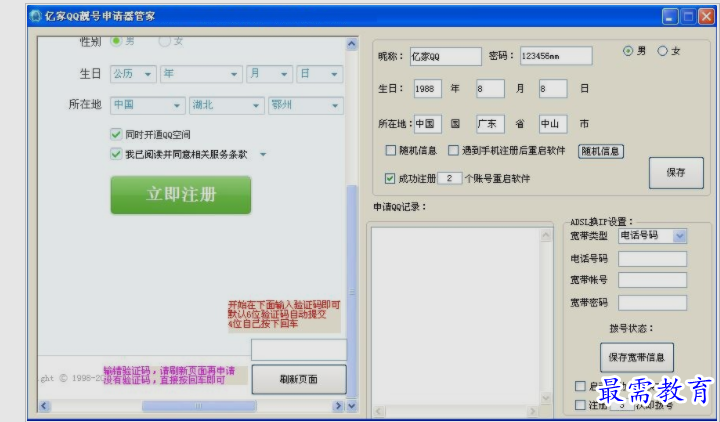720x422 pixels.
Task: Toggle 我已阅读并同意相关服务条款 checkbox
Action: (x=116, y=154)
